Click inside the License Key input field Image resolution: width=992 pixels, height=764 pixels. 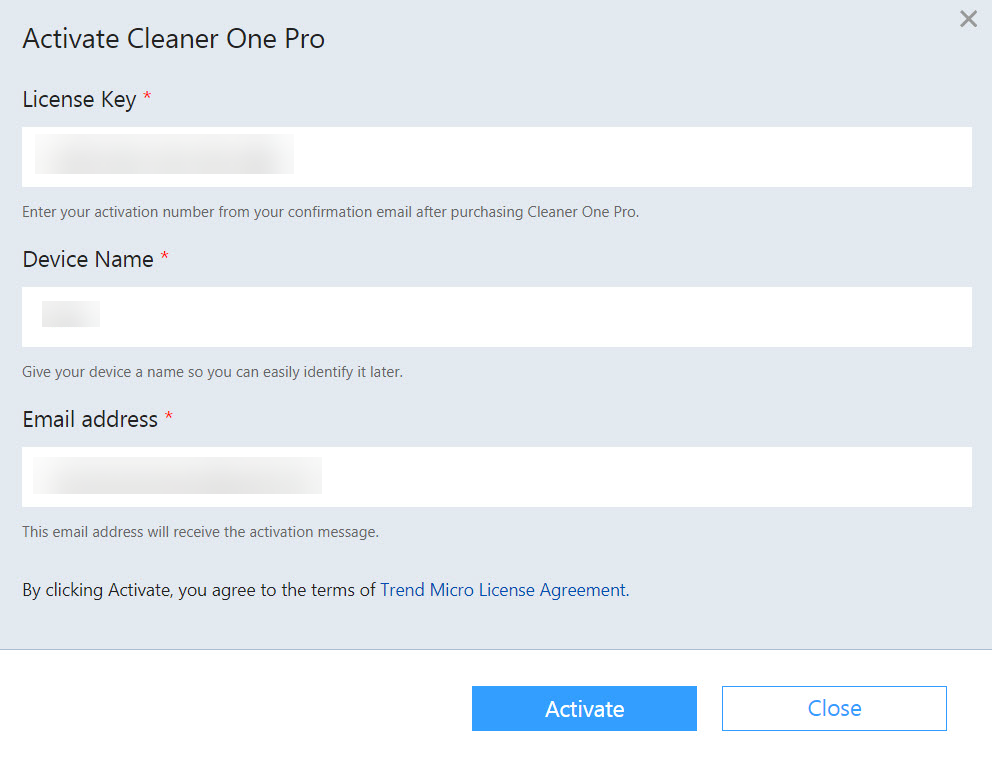tap(497, 157)
